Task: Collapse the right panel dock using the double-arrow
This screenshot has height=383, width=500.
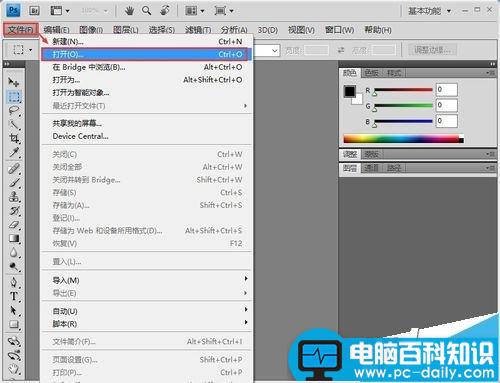Action: tap(492, 64)
